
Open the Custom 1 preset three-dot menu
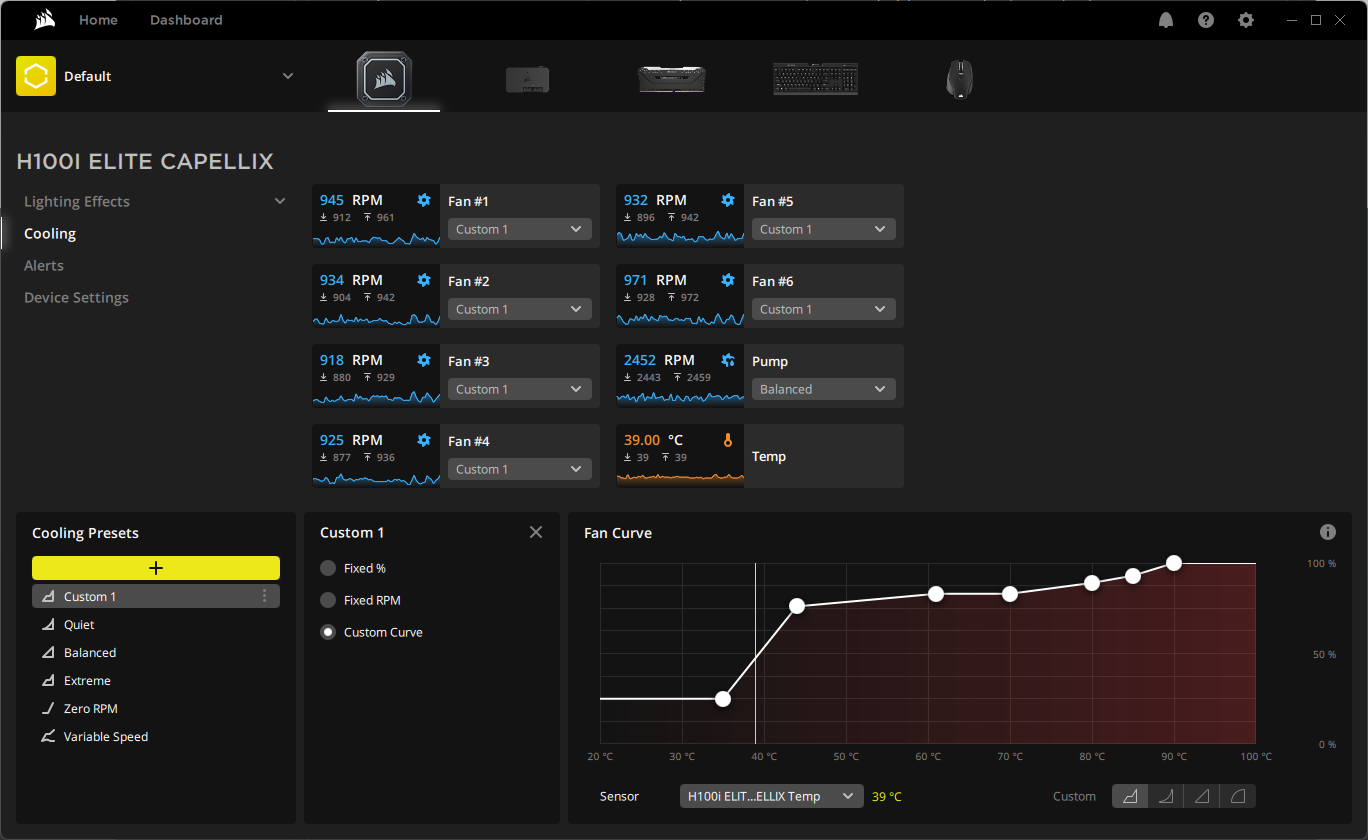tap(264, 596)
